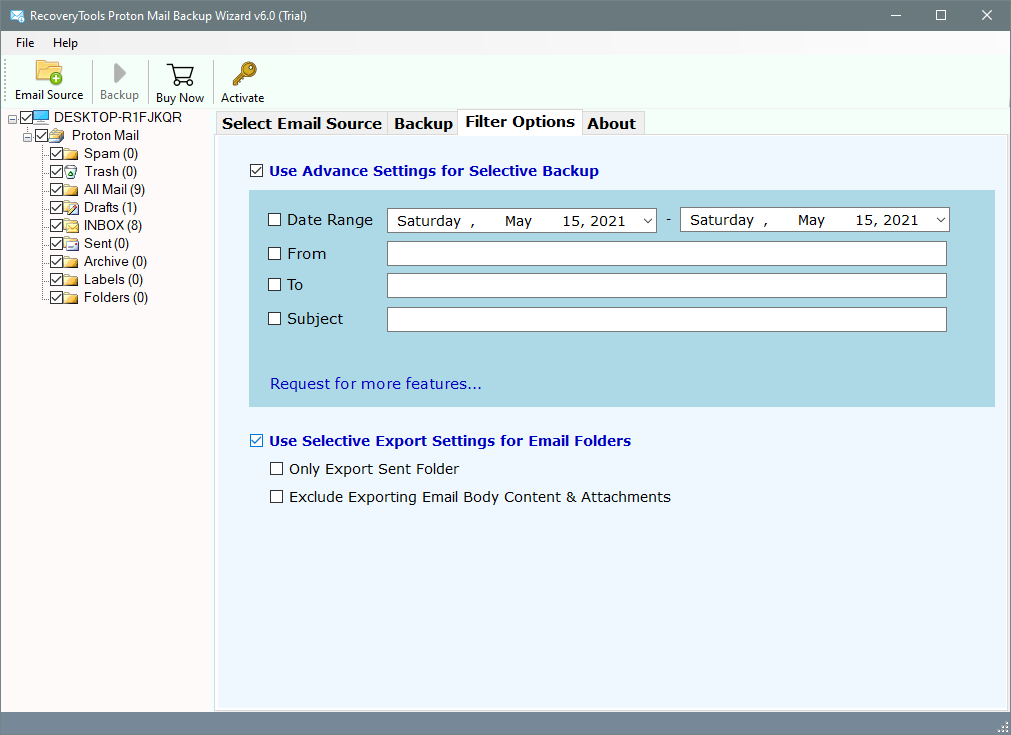Enable the Subject filter checkbox
1011x735 pixels.
pyautogui.click(x=275, y=318)
